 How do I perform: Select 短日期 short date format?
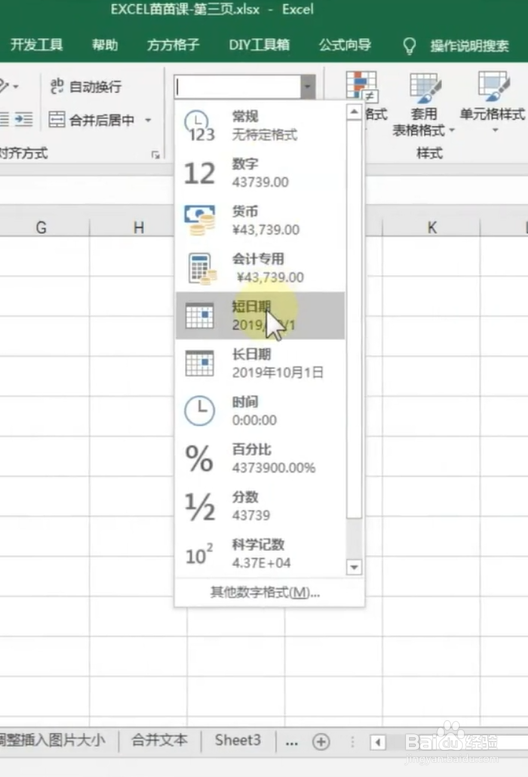coord(260,316)
